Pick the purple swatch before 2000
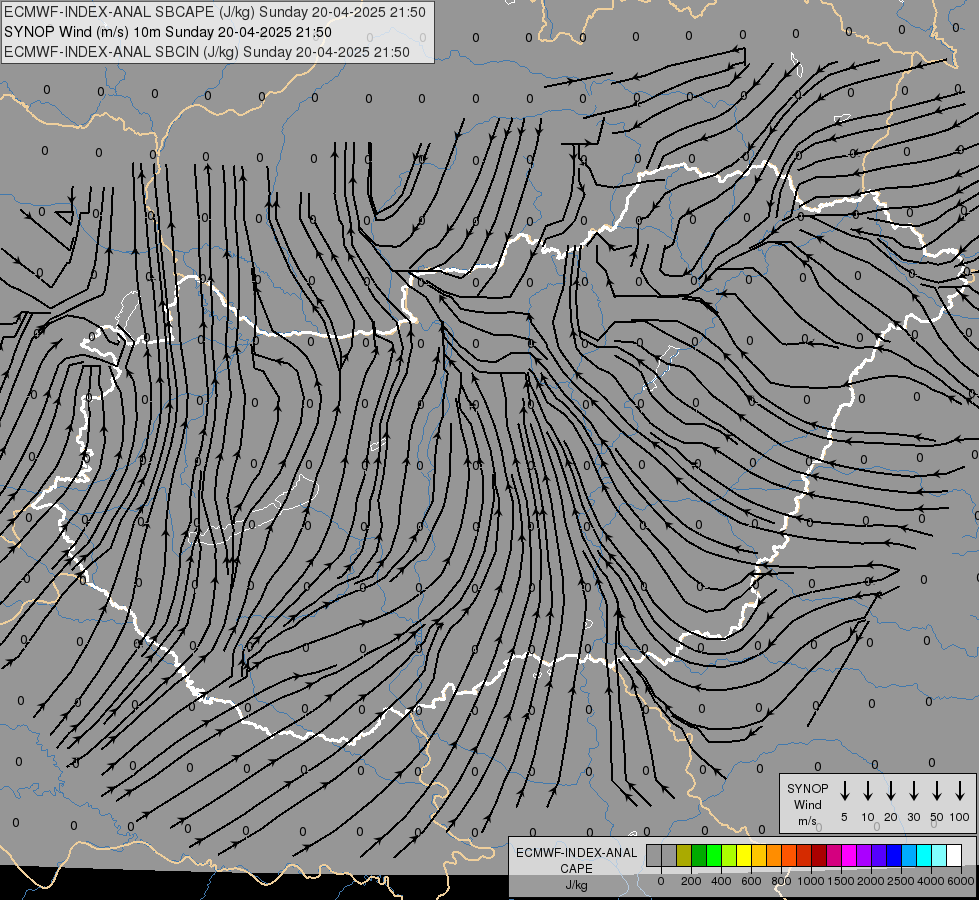The image size is (979, 900). [x=863, y=855]
